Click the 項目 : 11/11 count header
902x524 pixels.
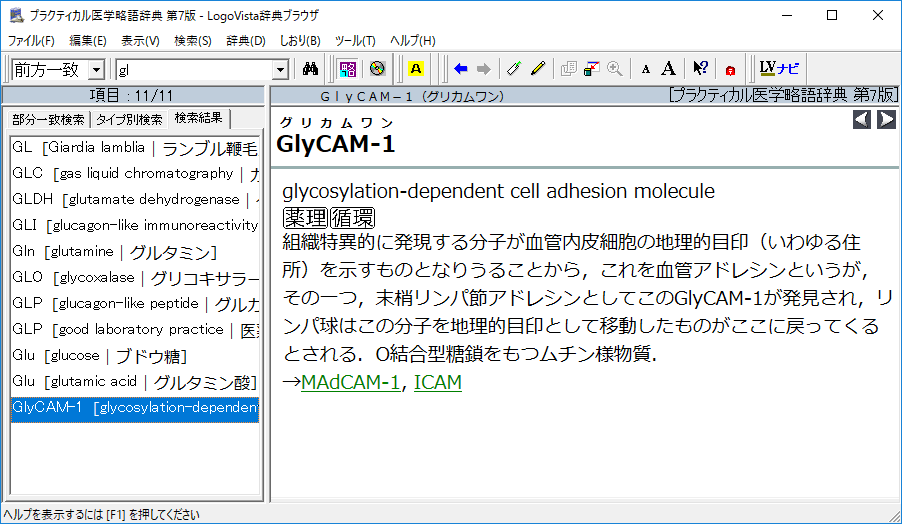click(x=132, y=95)
